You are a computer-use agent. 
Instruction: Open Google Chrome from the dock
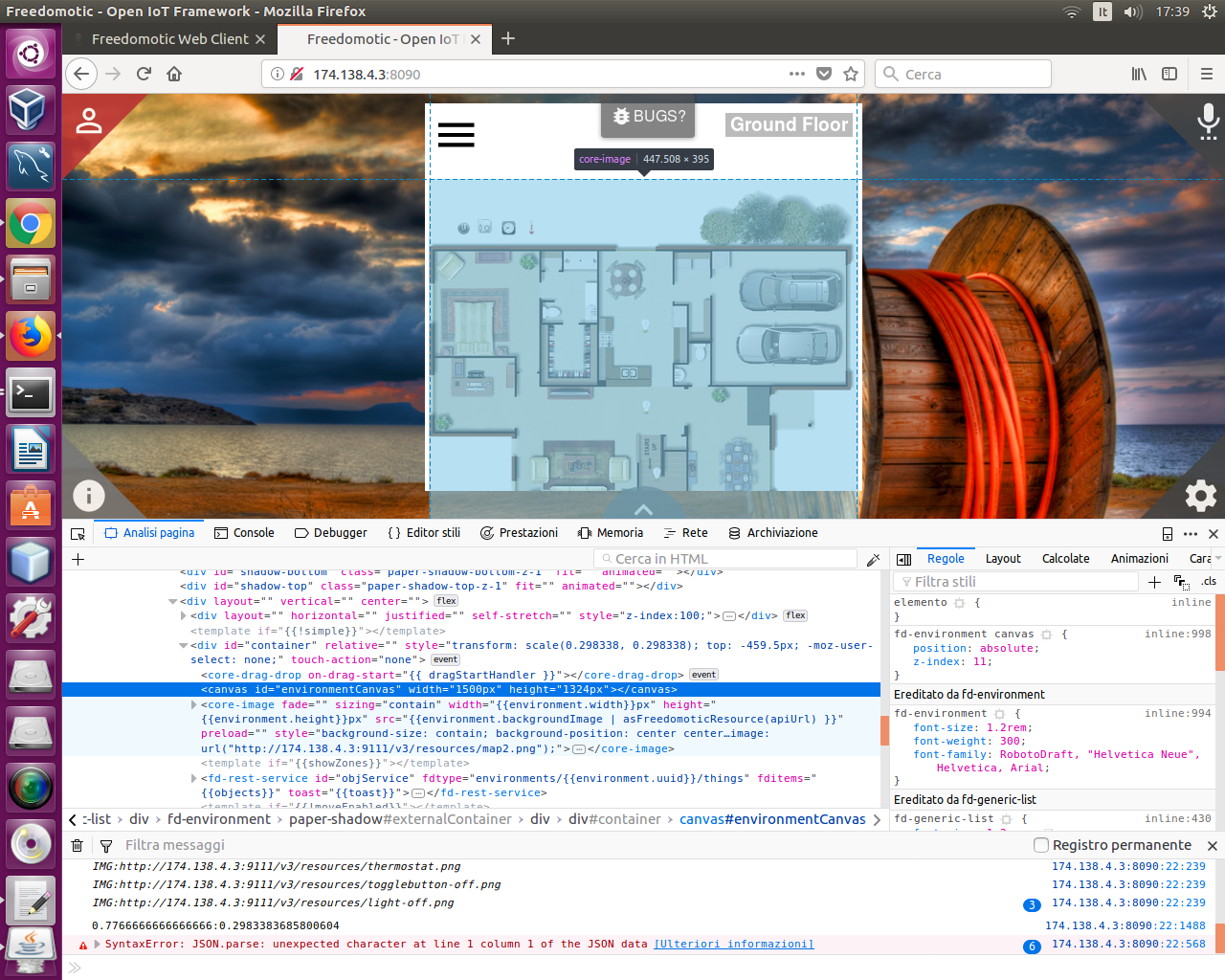point(31,224)
